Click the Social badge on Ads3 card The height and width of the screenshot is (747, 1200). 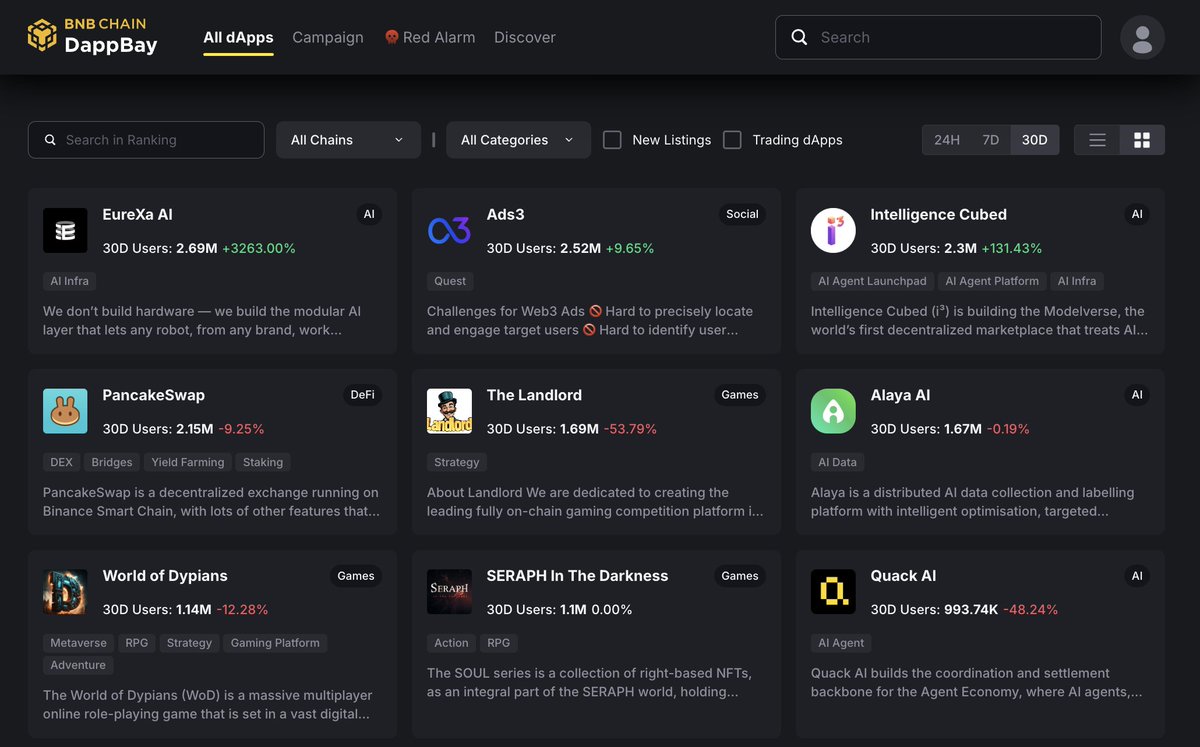[742, 214]
